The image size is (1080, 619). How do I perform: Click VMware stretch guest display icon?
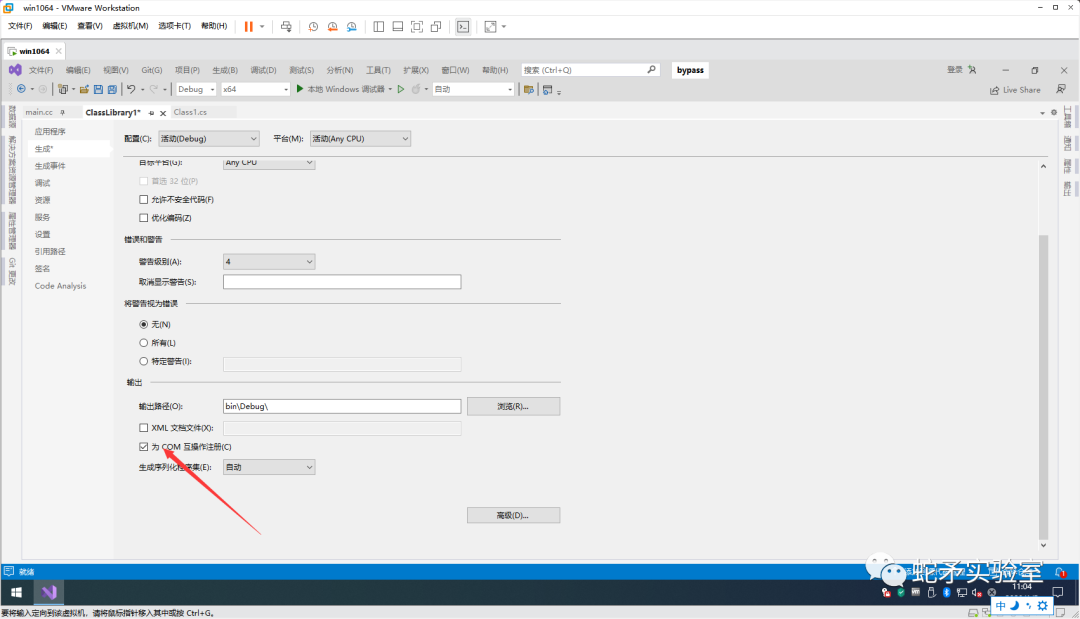click(490, 26)
